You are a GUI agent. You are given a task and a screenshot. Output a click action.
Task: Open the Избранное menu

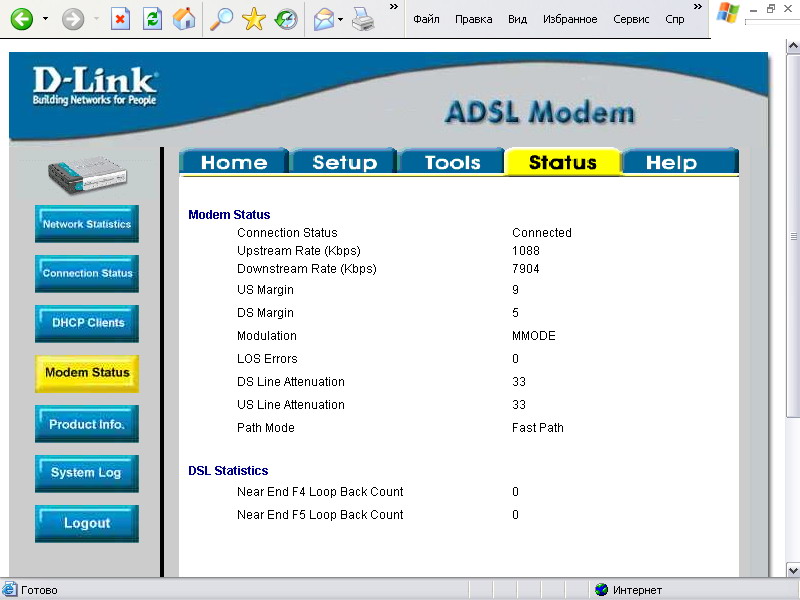570,19
